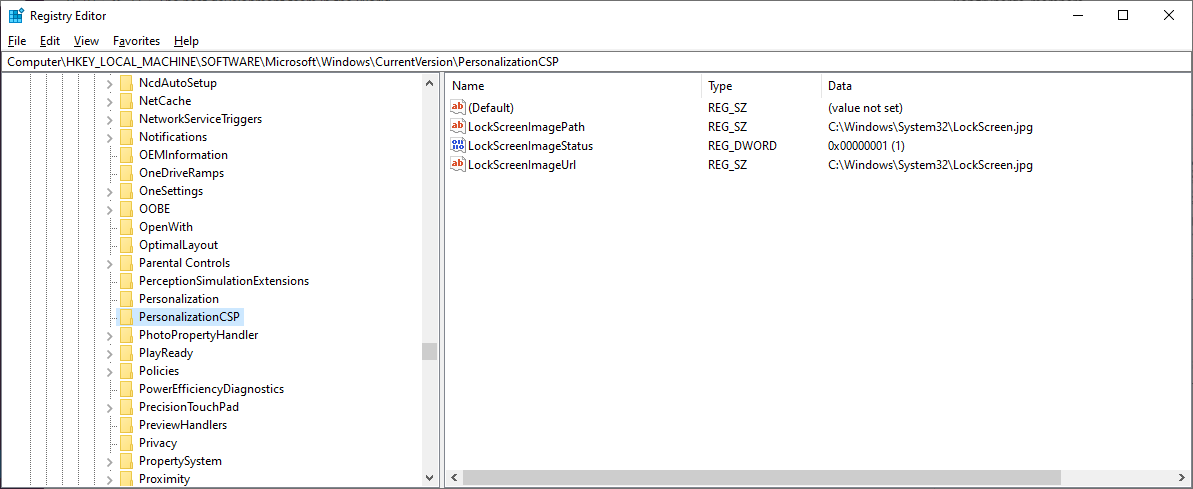
Task: Click the Policies folder icon
Action: pyautogui.click(x=126, y=371)
